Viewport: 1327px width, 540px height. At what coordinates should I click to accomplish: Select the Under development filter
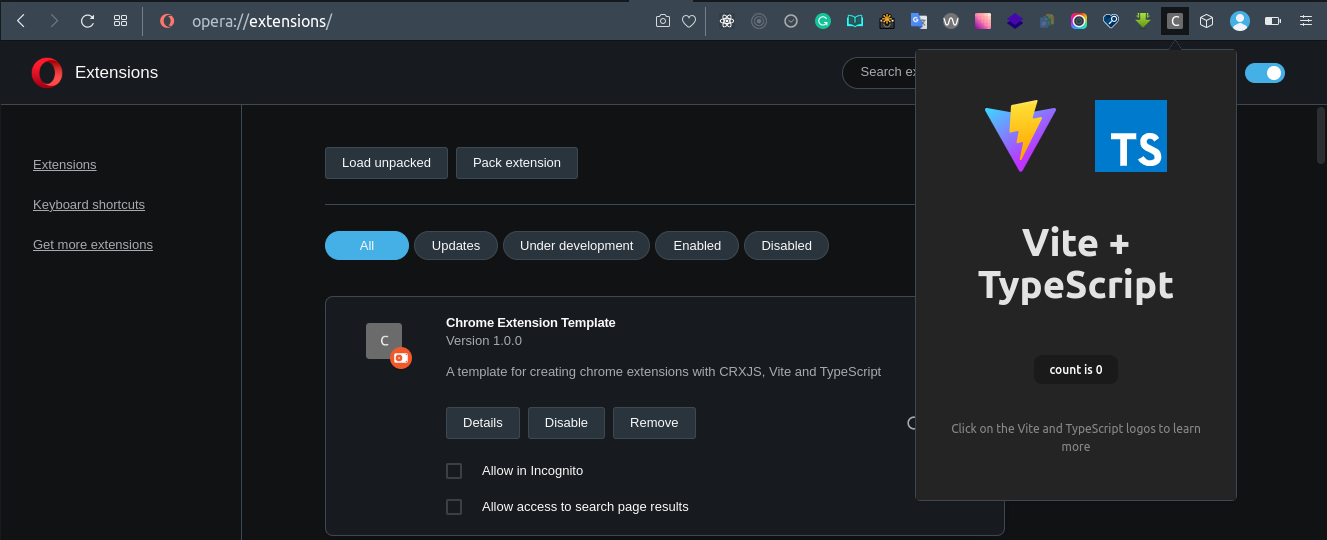pos(576,245)
